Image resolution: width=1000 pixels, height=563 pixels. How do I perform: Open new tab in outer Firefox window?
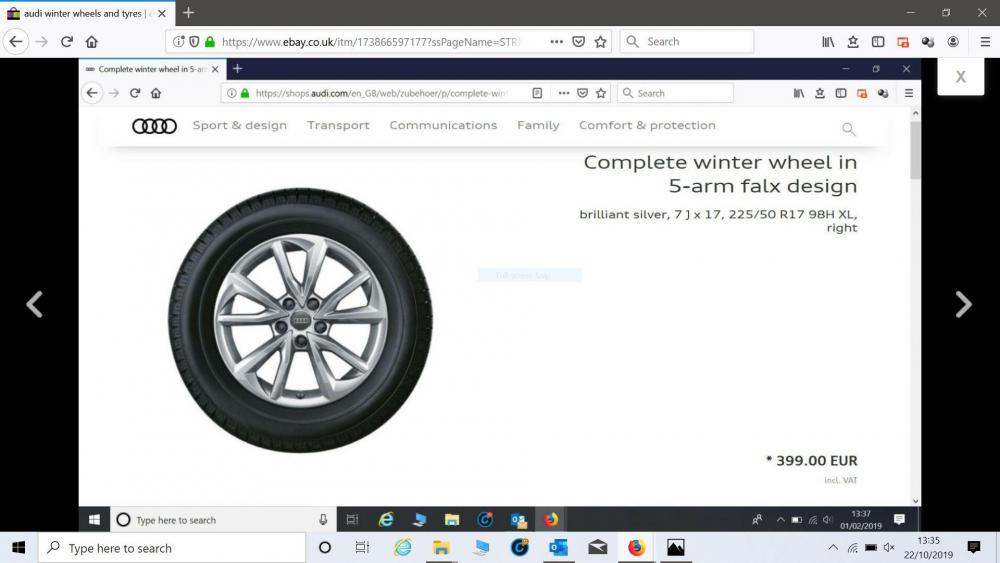point(188,13)
